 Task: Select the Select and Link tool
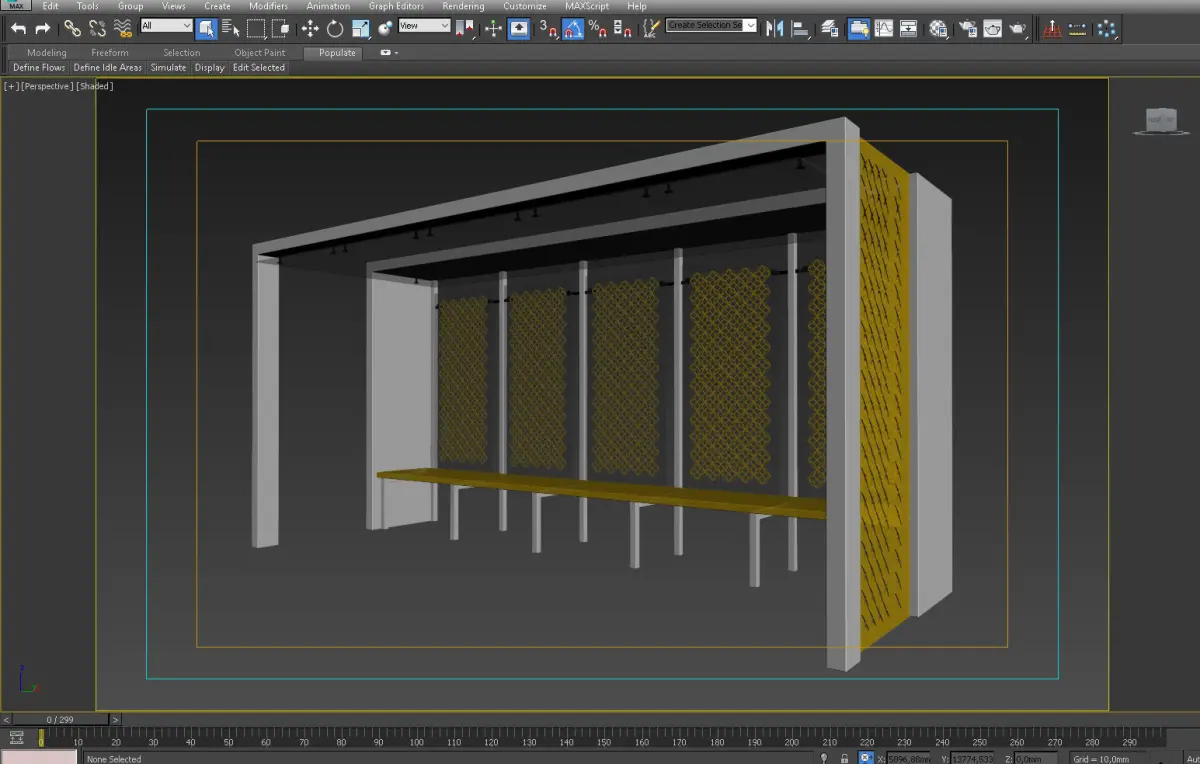click(x=72, y=29)
